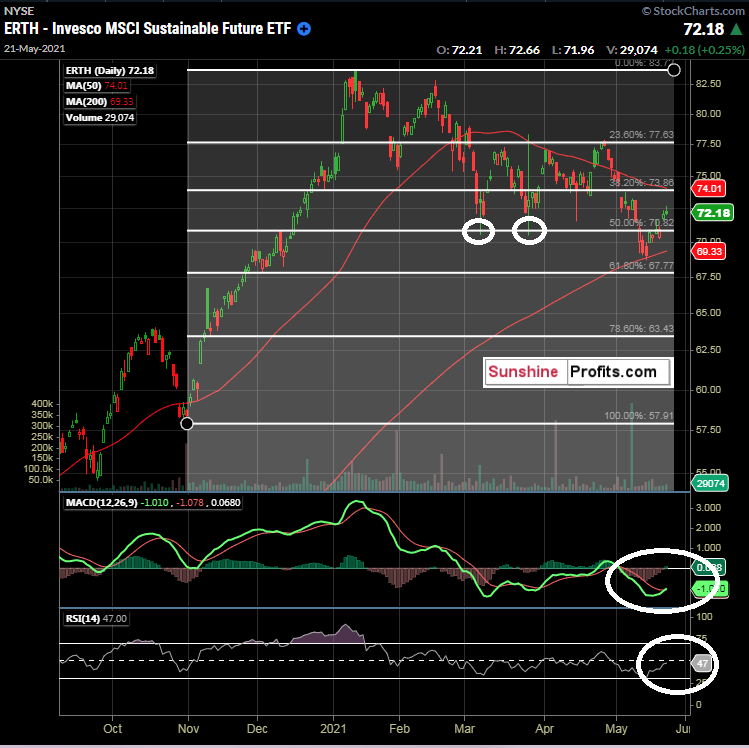
Task: Select the Fibonacci handle circle at the 0.00% line
Action: tap(674, 70)
